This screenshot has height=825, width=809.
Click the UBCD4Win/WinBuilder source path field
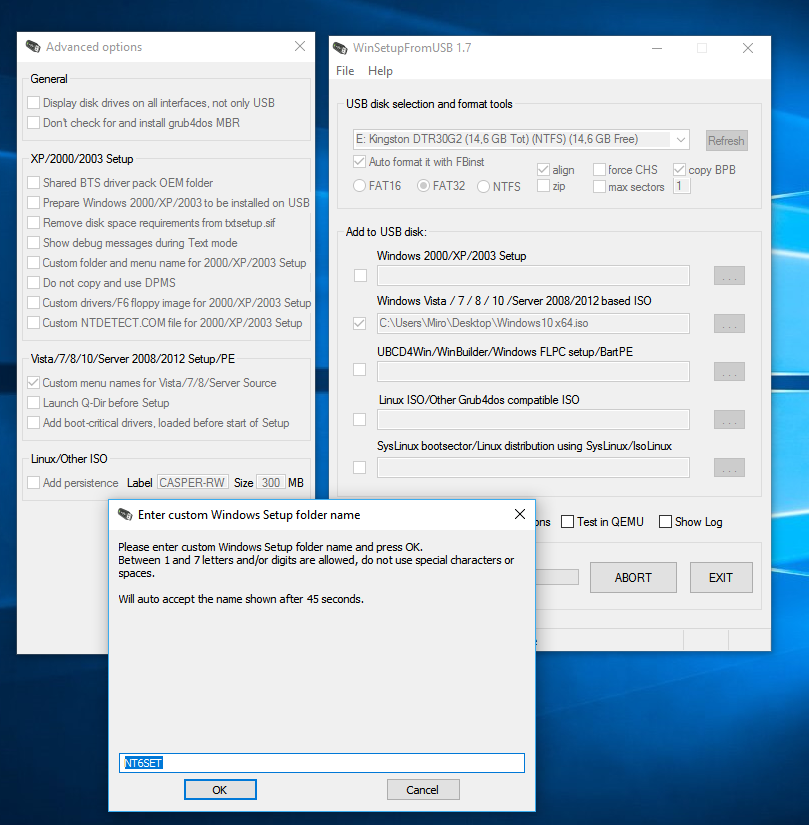click(x=533, y=371)
